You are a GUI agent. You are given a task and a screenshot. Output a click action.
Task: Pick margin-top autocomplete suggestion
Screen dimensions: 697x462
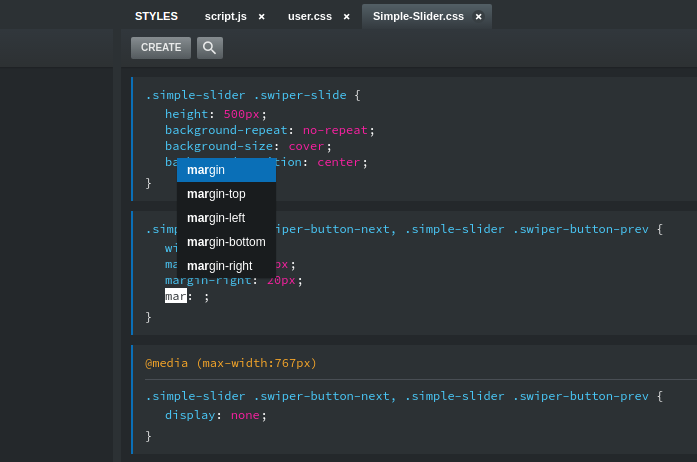coord(226,194)
